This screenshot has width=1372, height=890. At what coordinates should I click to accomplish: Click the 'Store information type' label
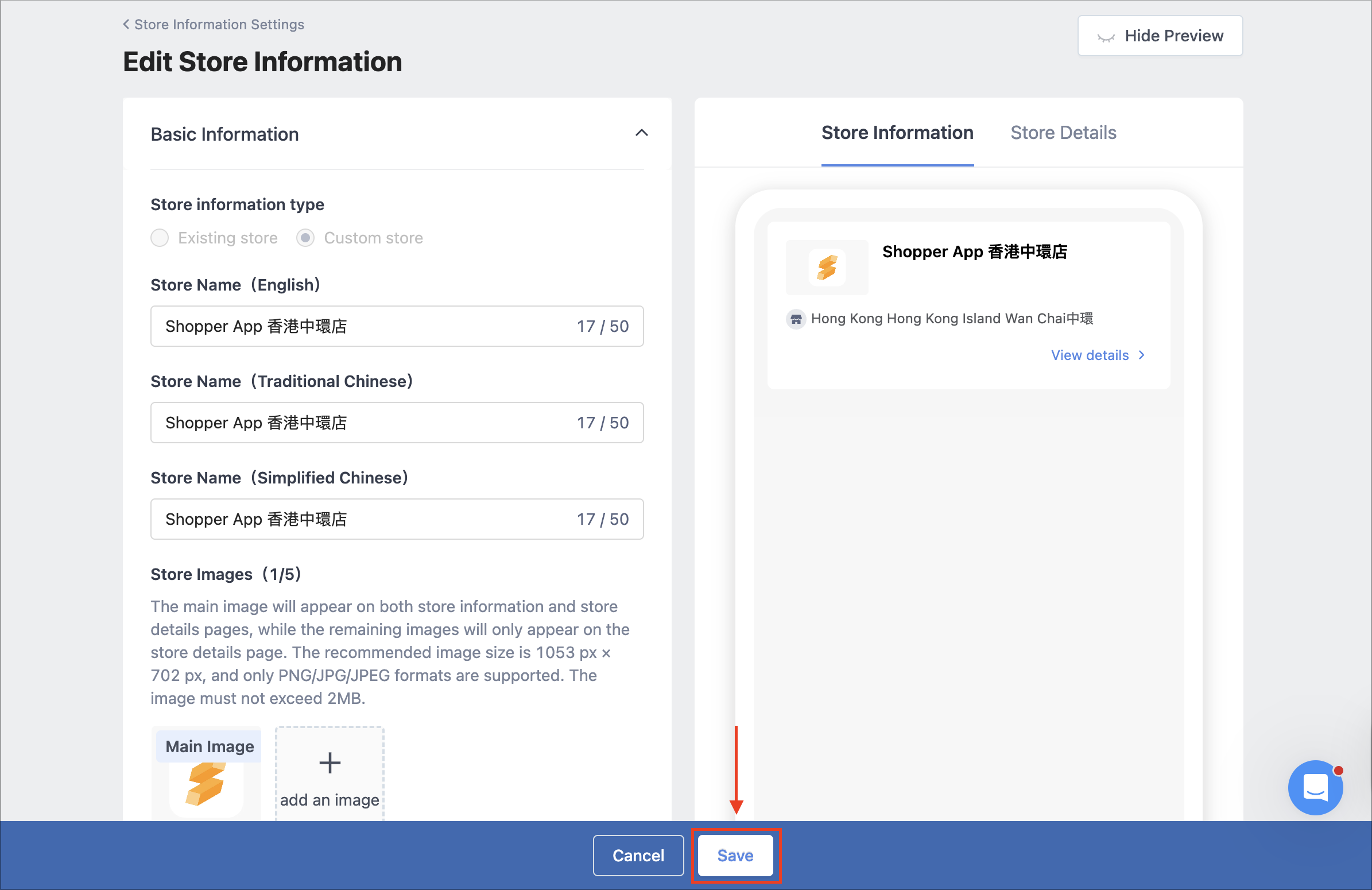pos(237,204)
